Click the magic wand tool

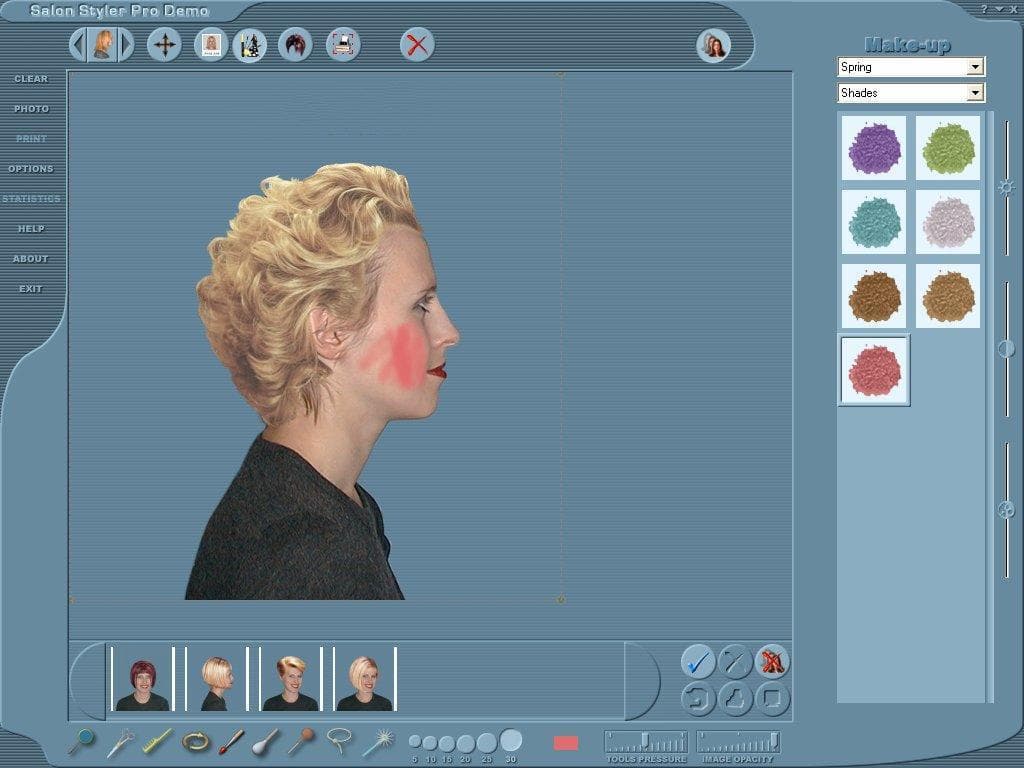tap(378, 742)
